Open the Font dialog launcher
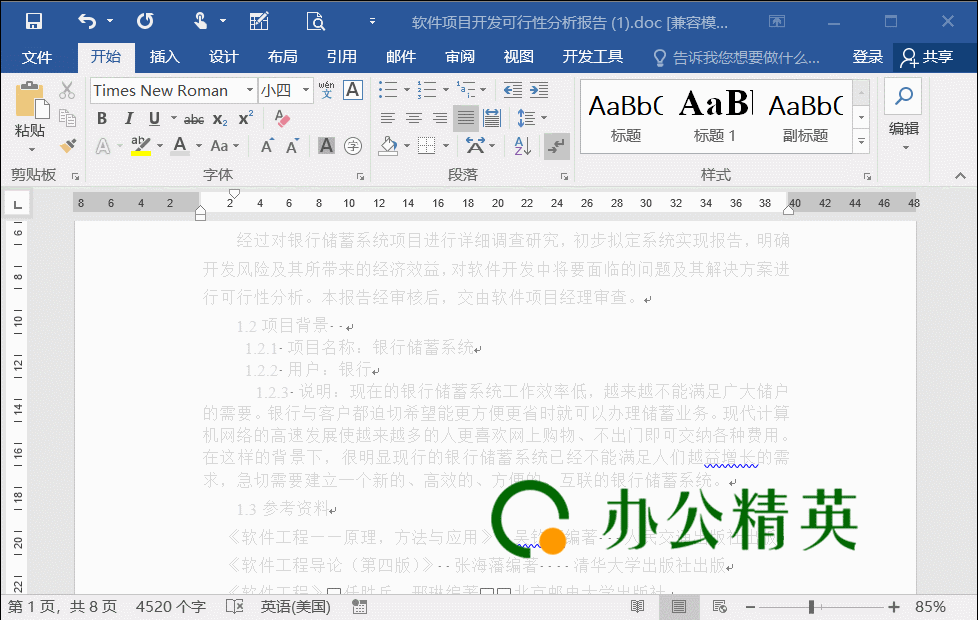 (x=361, y=177)
